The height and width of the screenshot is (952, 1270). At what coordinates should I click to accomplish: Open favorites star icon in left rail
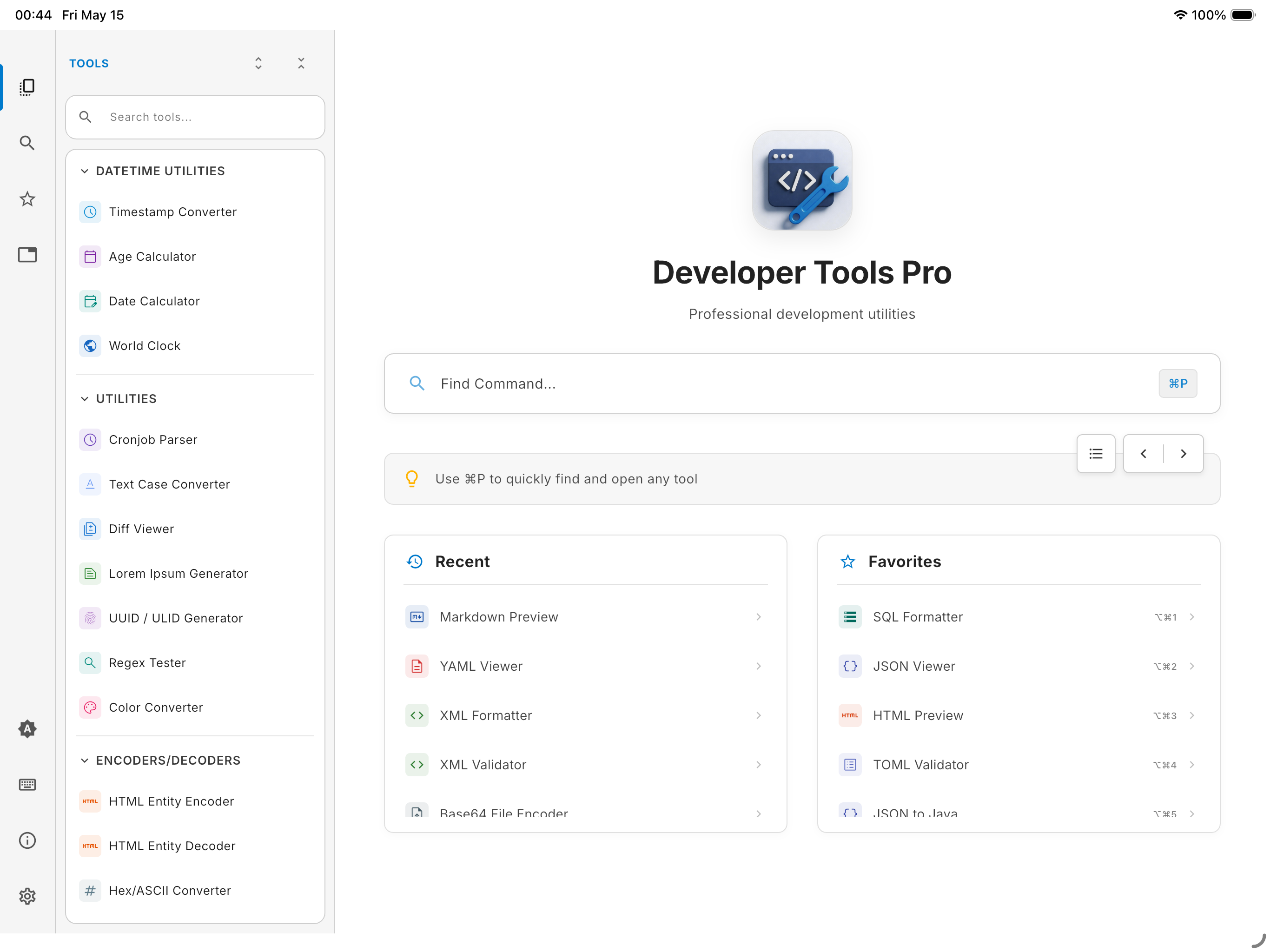[27, 199]
